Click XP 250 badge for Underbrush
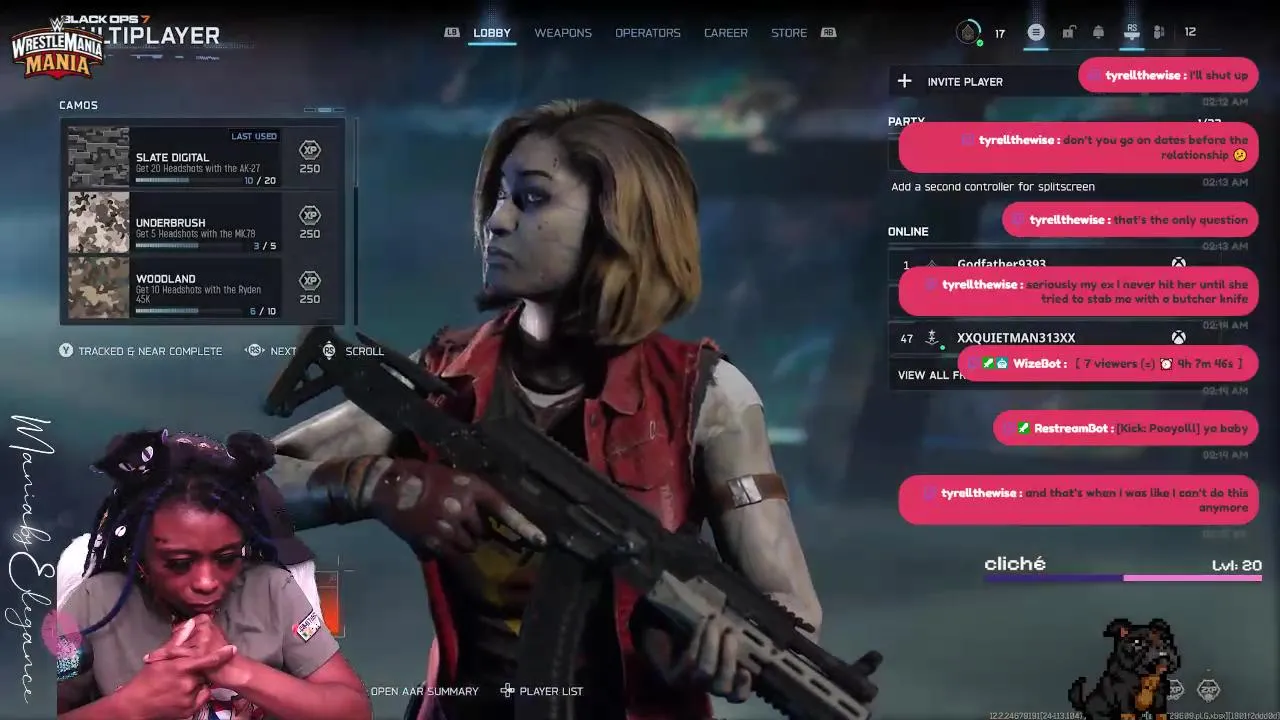Viewport: 1280px width, 720px height. [310, 222]
